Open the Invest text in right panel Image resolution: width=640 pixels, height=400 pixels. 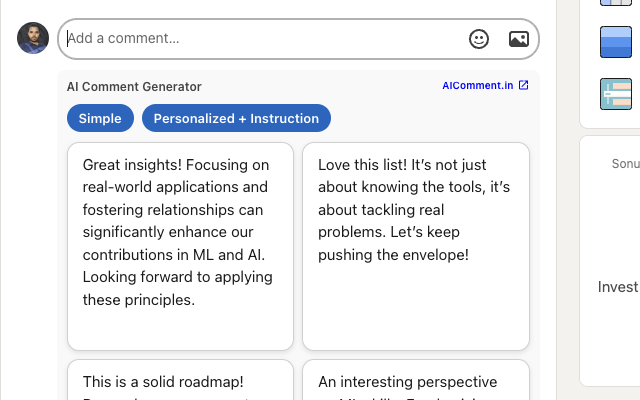[x=618, y=287]
